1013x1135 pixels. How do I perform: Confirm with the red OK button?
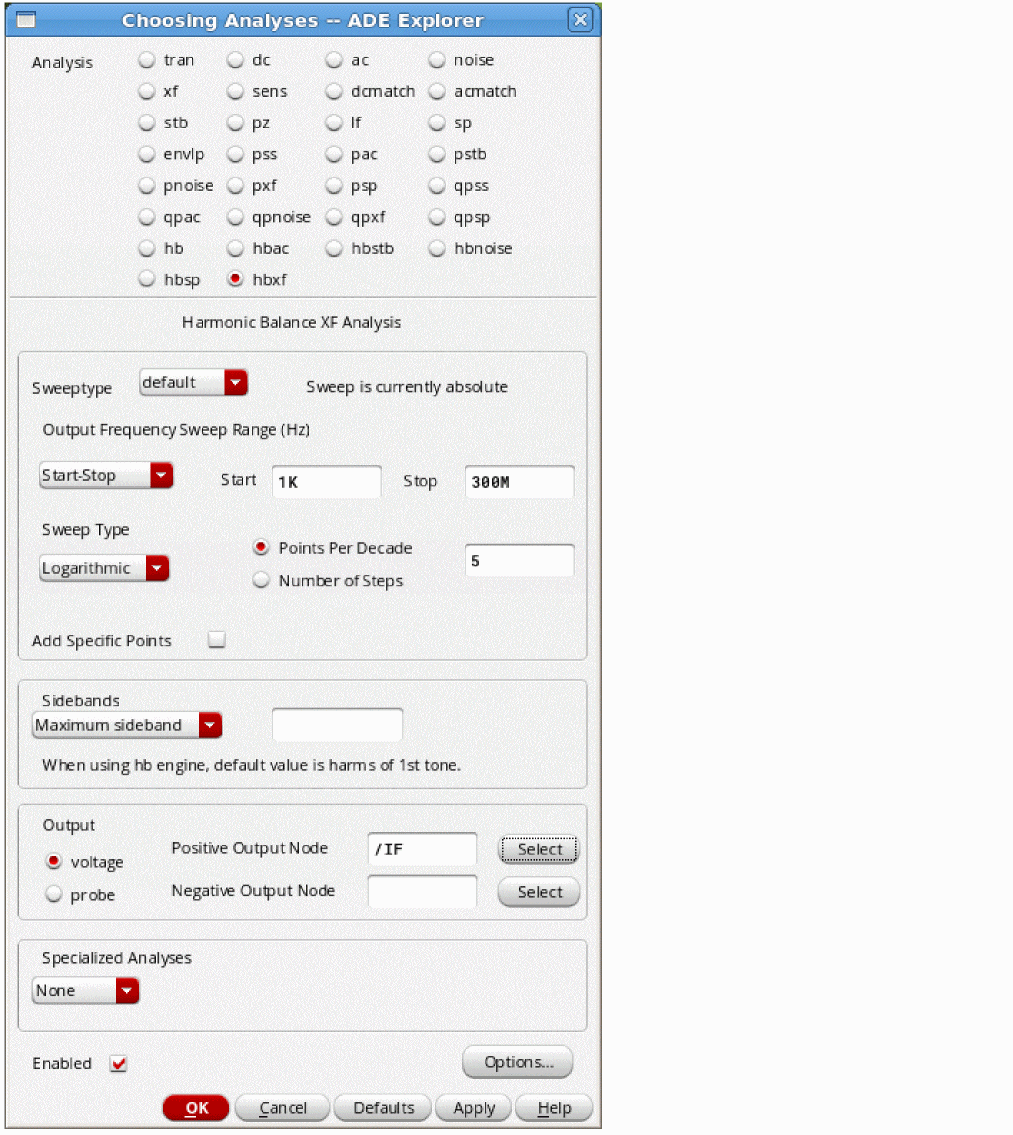196,1107
